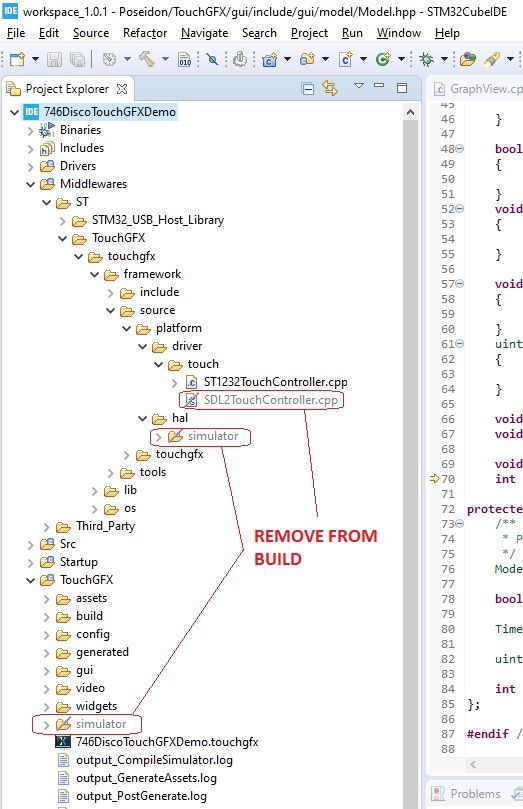Open the Source menu
Viewport: 523px width, 809px height.
click(91, 33)
